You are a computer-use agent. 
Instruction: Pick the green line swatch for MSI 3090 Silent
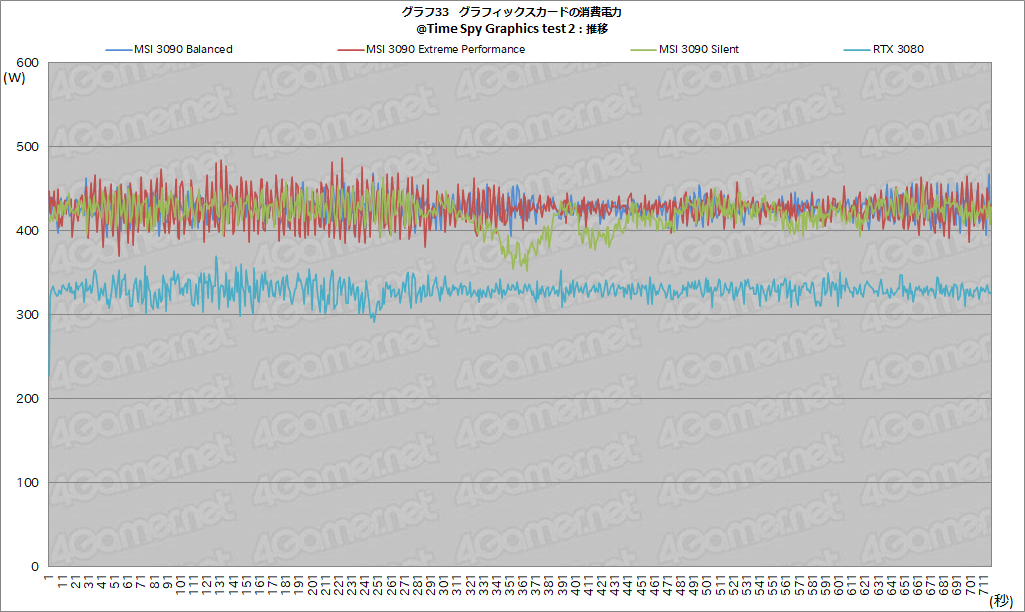point(643,49)
